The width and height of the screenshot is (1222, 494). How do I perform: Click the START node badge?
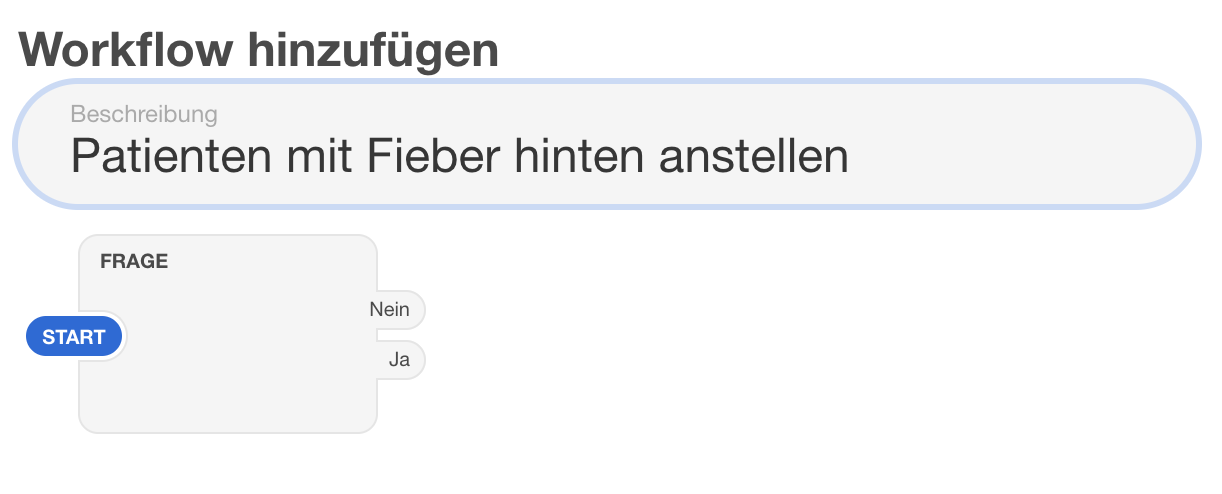[x=74, y=337]
